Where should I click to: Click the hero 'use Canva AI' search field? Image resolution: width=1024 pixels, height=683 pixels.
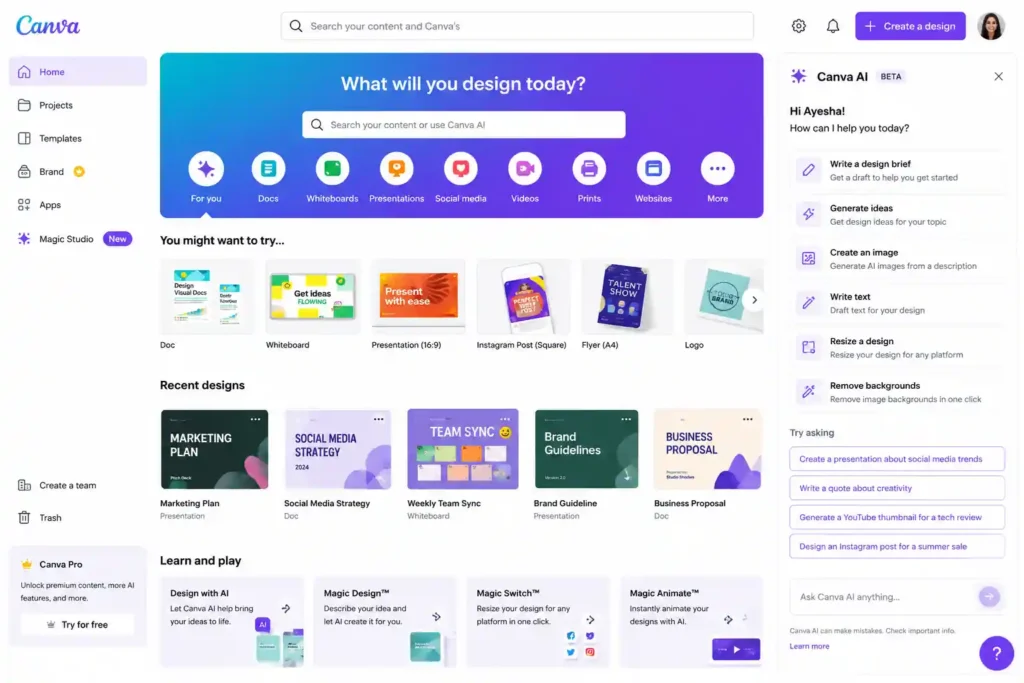(464, 125)
